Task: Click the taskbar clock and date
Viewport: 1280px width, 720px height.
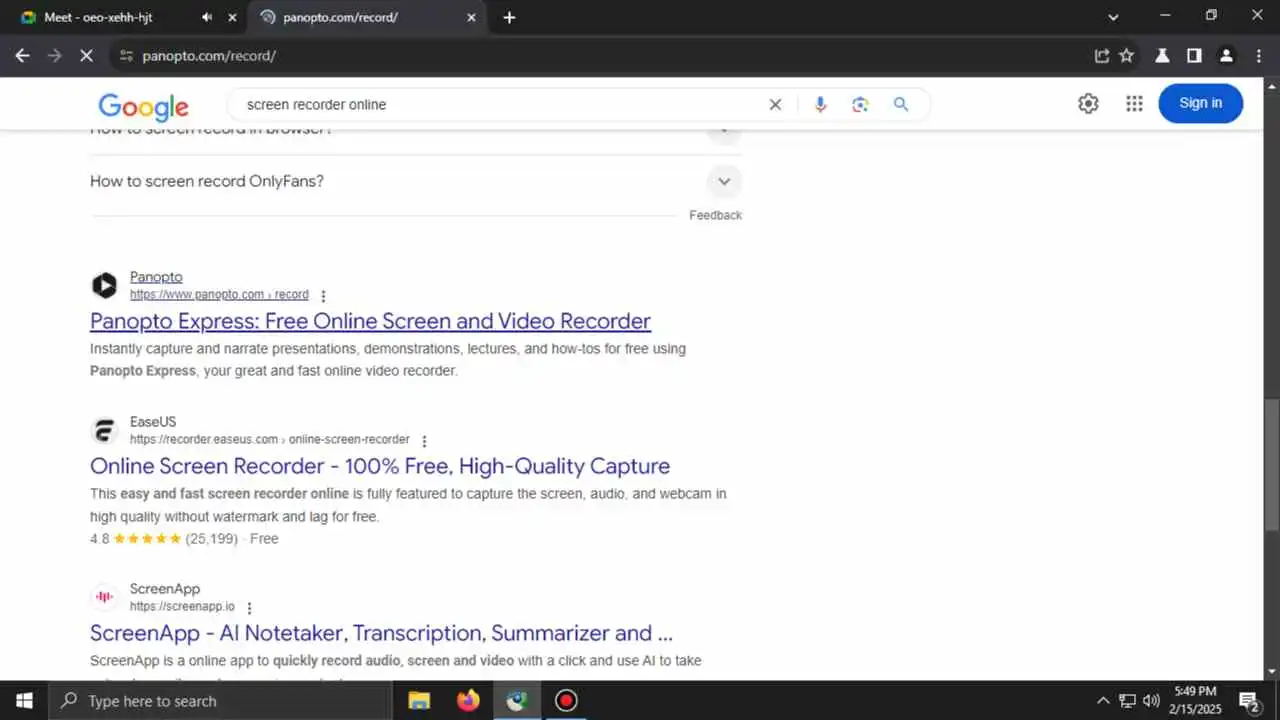Action: 1195,700
